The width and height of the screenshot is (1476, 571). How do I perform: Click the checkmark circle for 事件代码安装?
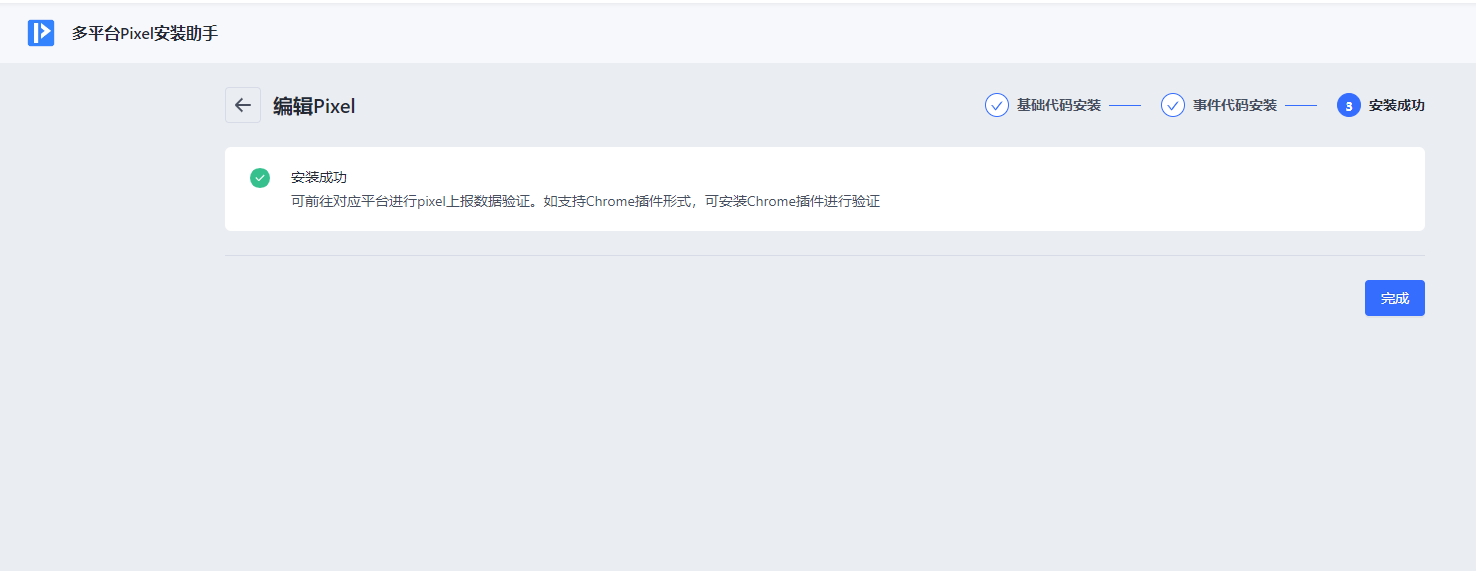click(x=1173, y=105)
